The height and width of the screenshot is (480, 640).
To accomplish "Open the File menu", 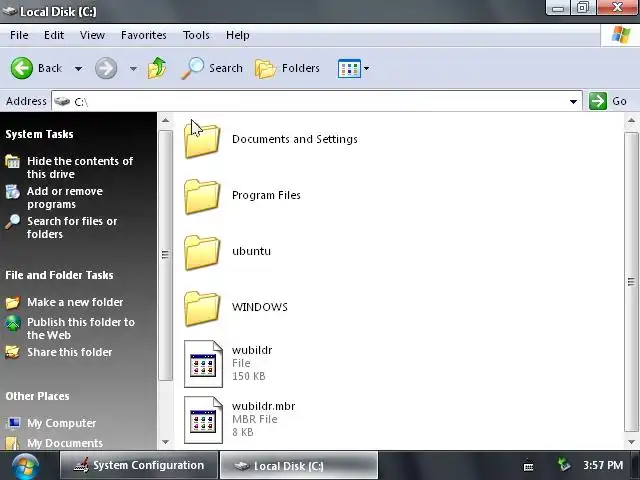I will (x=19, y=35).
